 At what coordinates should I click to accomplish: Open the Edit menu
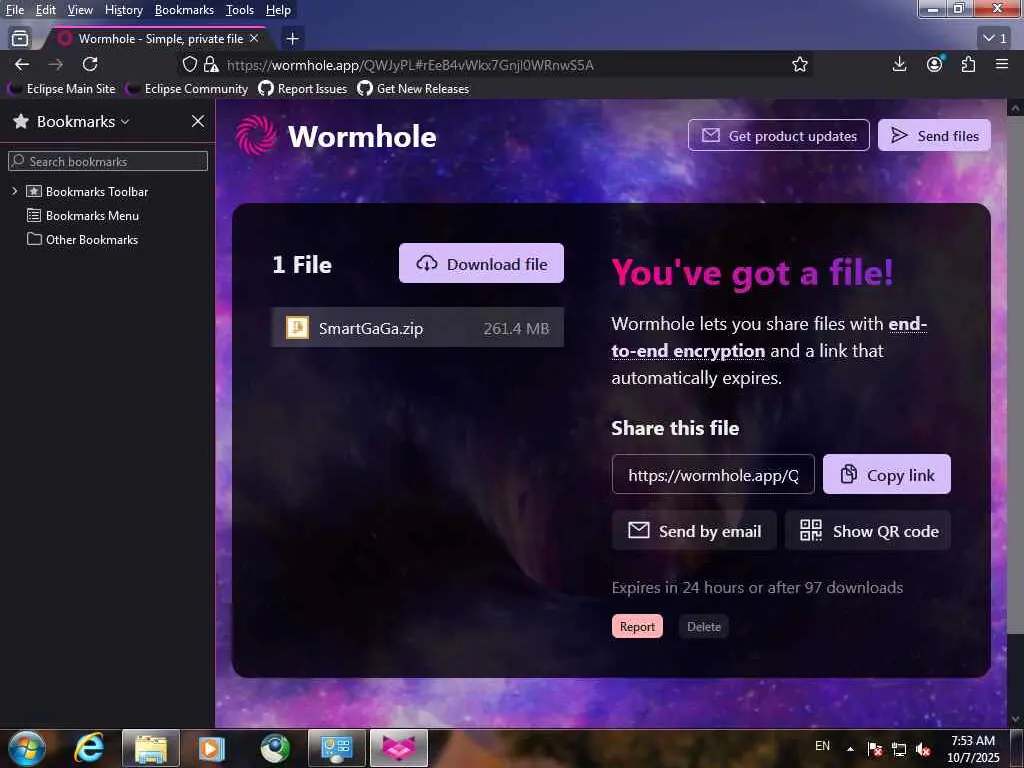click(x=46, y=10)
